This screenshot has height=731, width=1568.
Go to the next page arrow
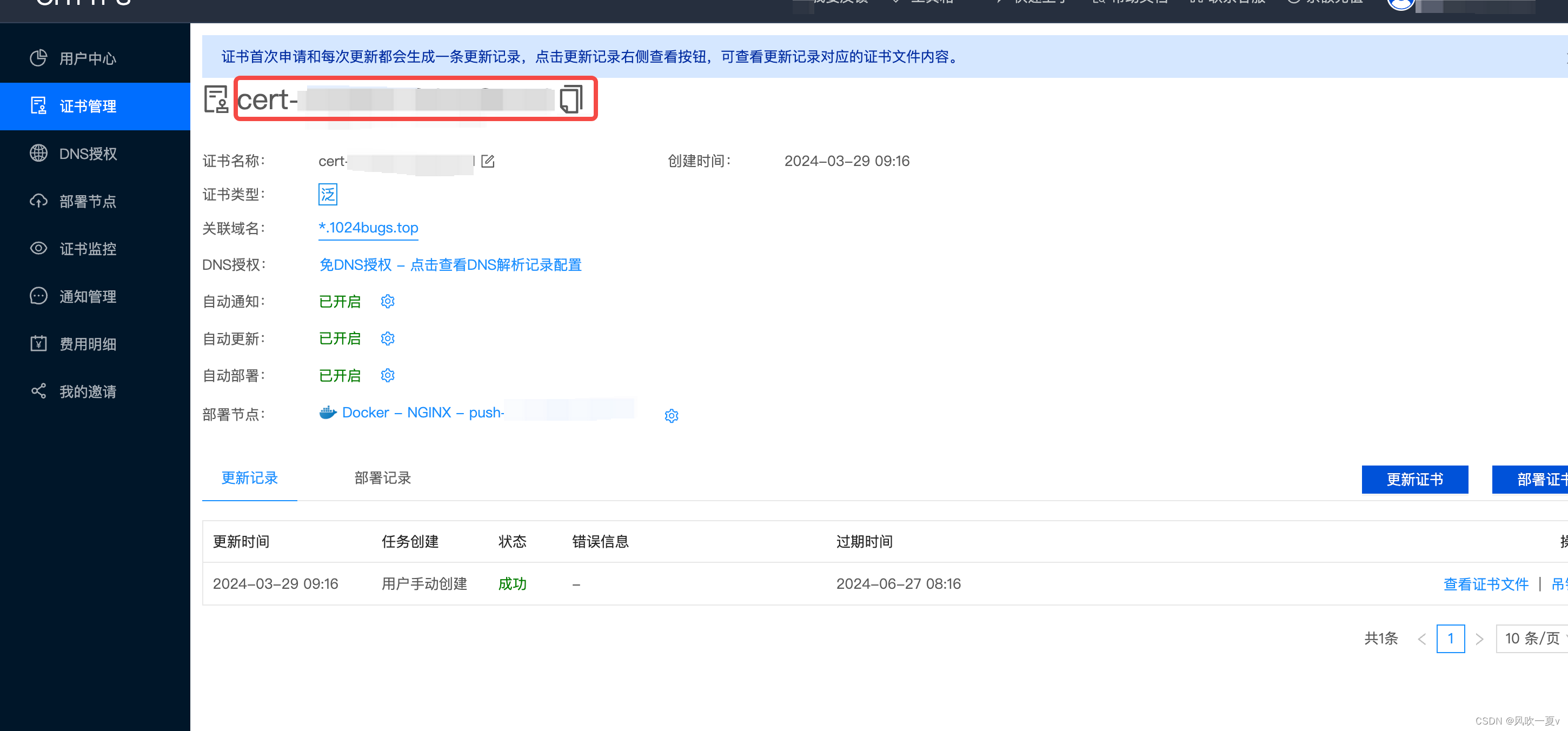[x=1479, y=639]
